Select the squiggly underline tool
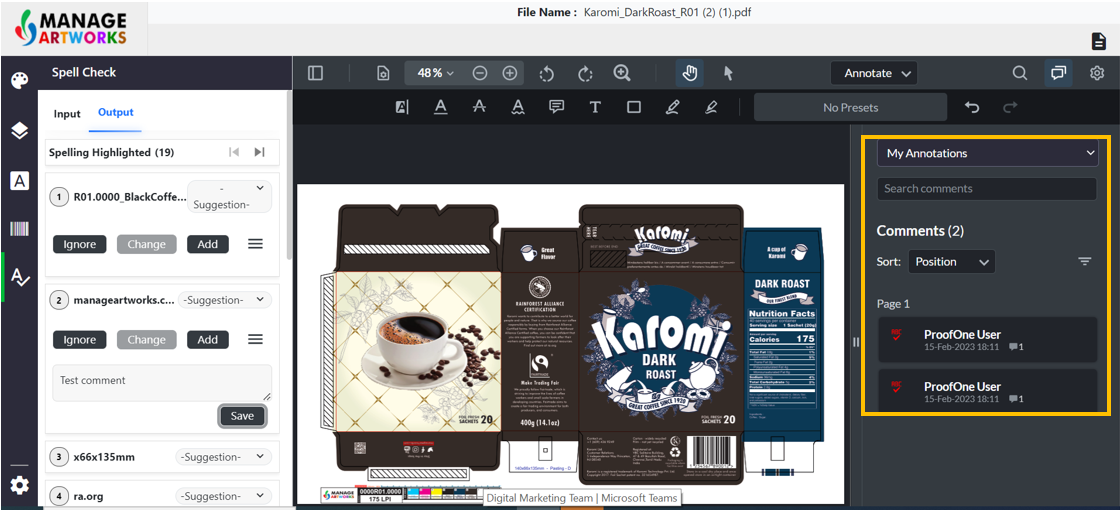1120x513 pixels. point(518,107)
